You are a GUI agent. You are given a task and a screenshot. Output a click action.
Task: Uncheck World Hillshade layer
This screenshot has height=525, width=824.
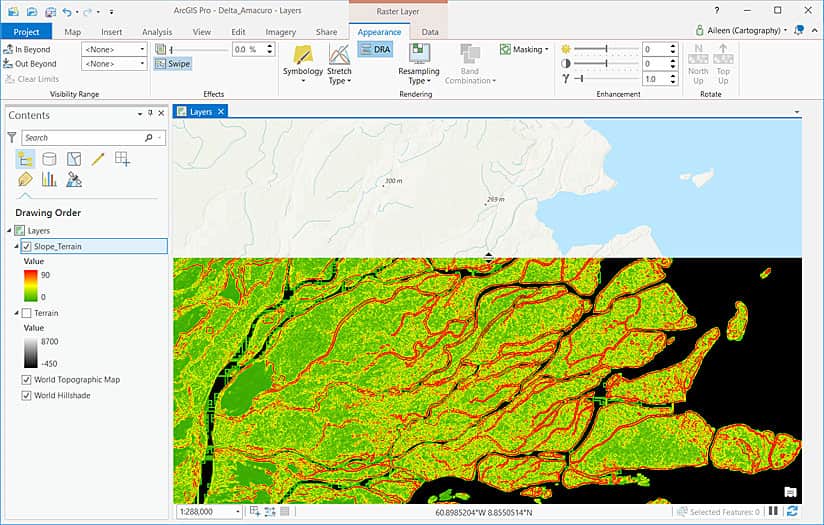pos(26,395)
